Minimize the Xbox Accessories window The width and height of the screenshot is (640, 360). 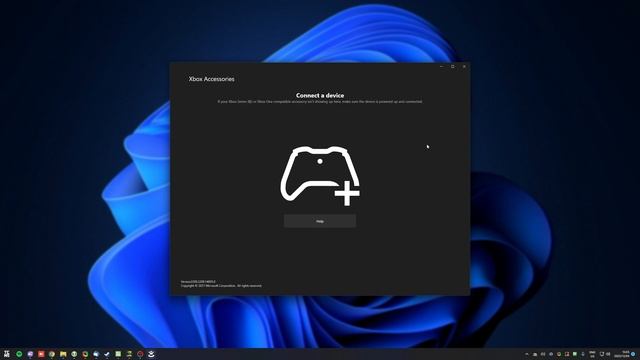pyautogui.click(x=441, y=67)
